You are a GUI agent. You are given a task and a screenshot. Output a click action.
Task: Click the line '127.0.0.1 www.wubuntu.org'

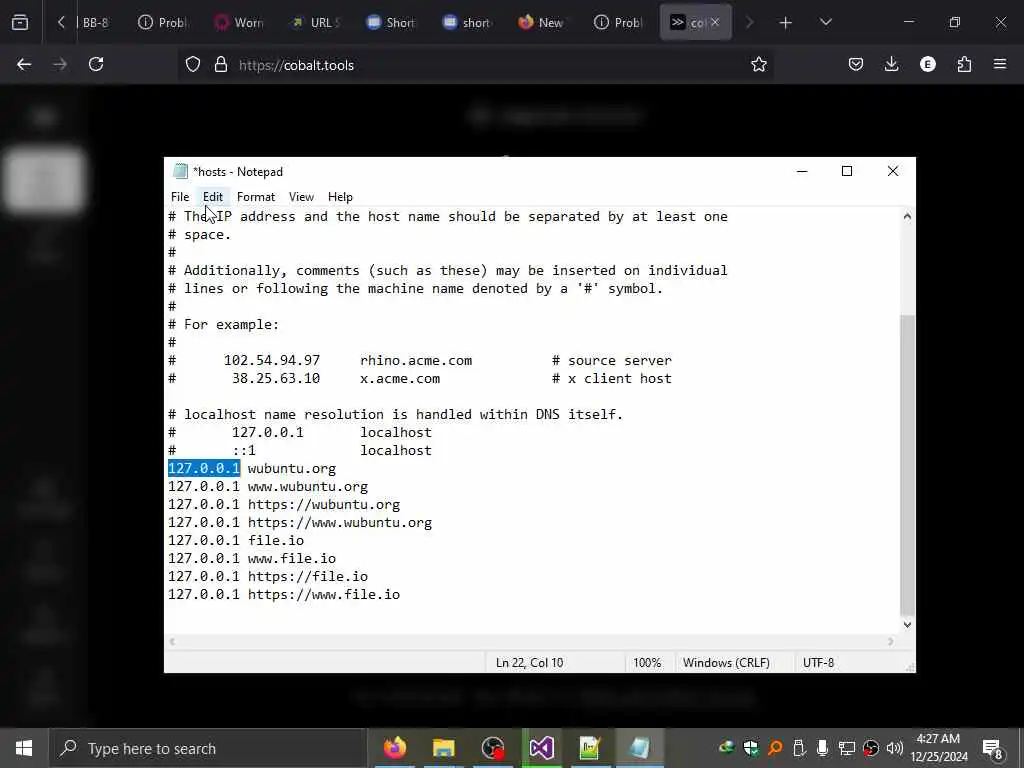pyautogui.click(x=268, y=487)
